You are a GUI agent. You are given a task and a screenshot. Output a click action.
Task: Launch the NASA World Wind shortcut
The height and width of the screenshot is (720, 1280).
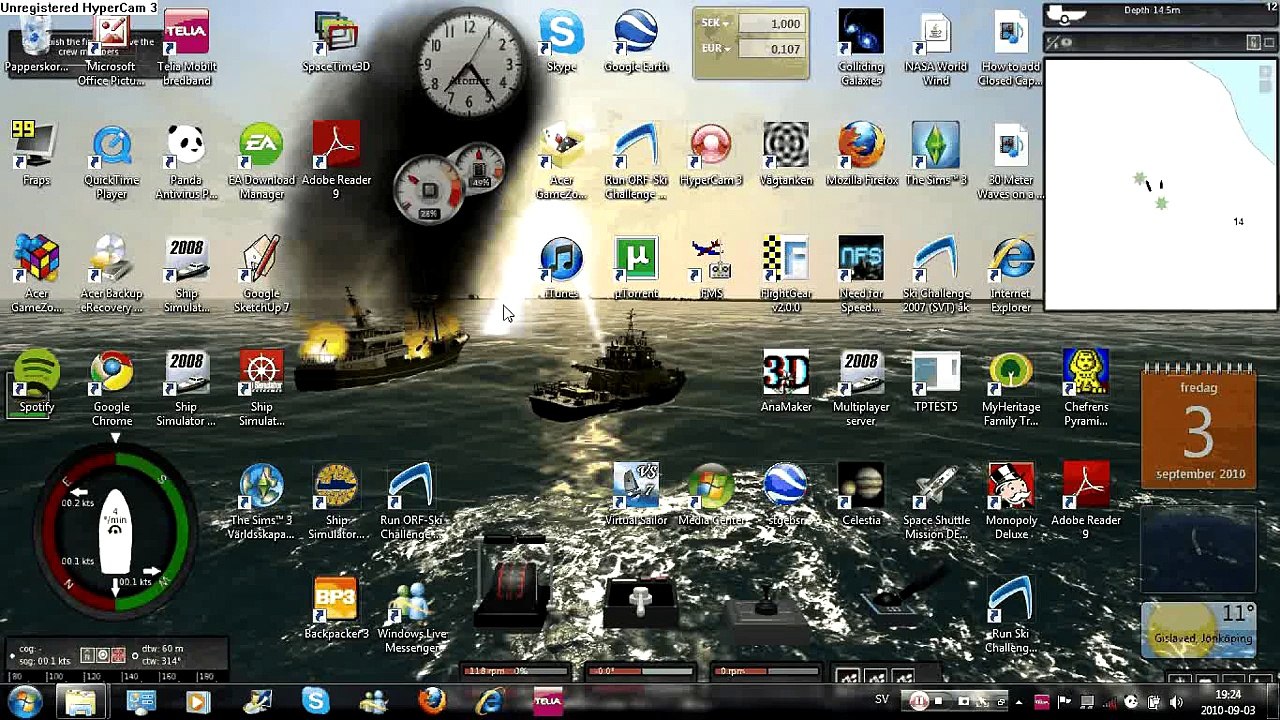coord(936,47)
